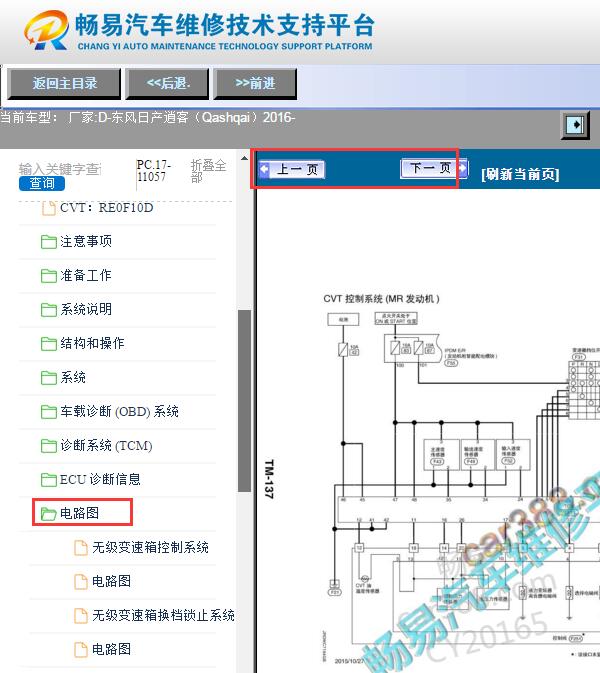The height and width of the screenshot is (673, 600).
Task: Click the folder icon beside 注意事项
Action: (x=48, y=242)
